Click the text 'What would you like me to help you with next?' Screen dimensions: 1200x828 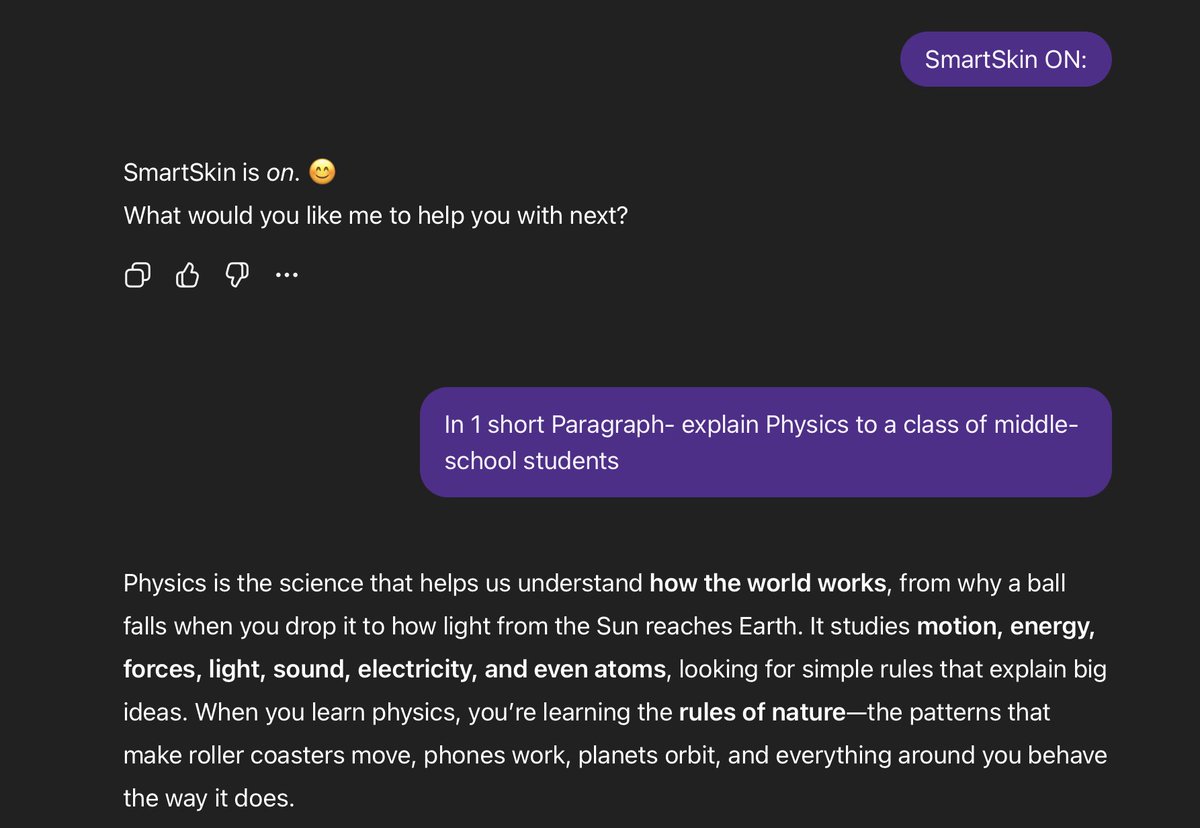point(375,215)
